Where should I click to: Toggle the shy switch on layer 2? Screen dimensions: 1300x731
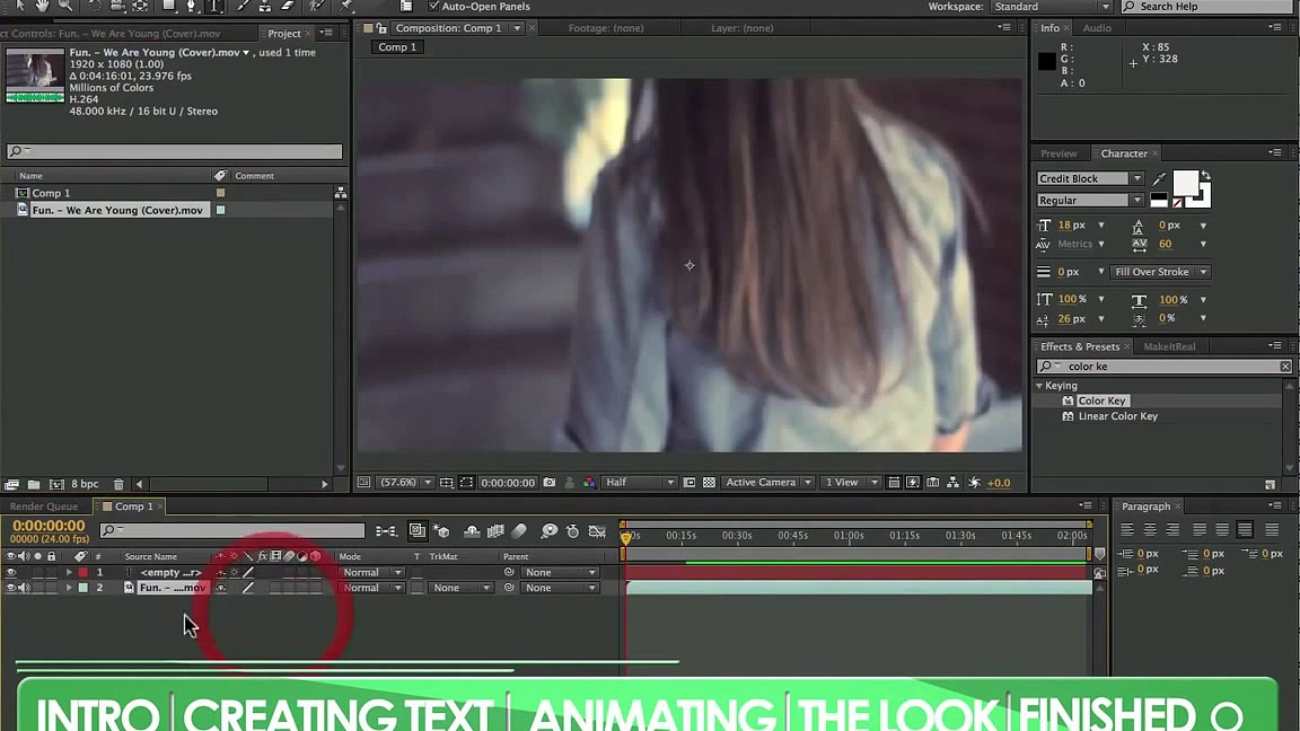[x=221, y=588]
